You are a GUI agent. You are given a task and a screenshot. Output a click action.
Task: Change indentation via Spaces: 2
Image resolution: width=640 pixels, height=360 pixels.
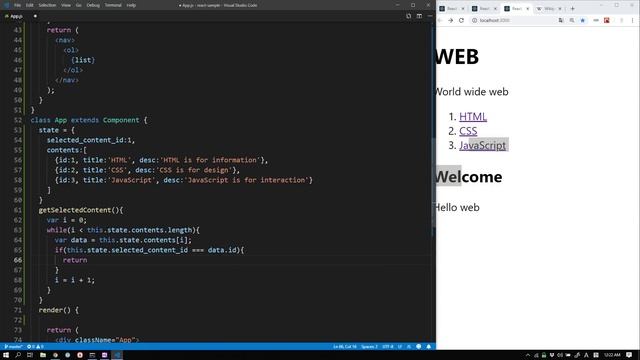(x=369, y=347)
